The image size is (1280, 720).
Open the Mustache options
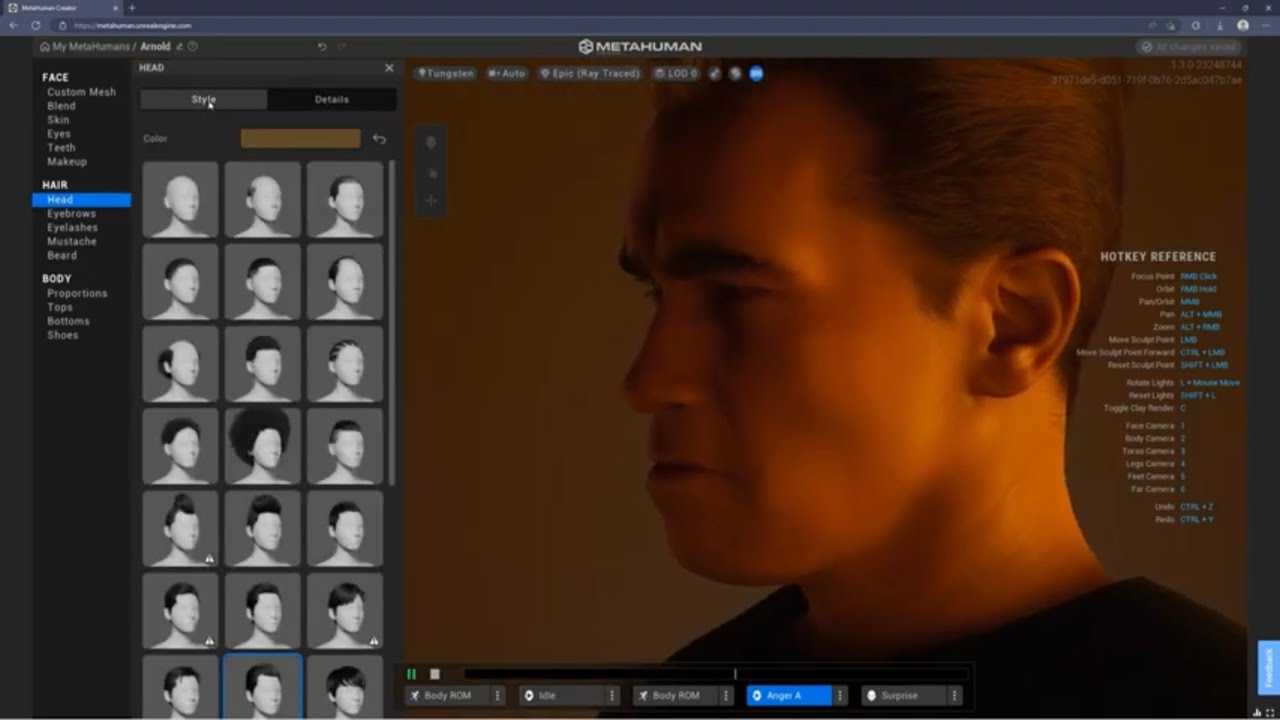point(71,242)
